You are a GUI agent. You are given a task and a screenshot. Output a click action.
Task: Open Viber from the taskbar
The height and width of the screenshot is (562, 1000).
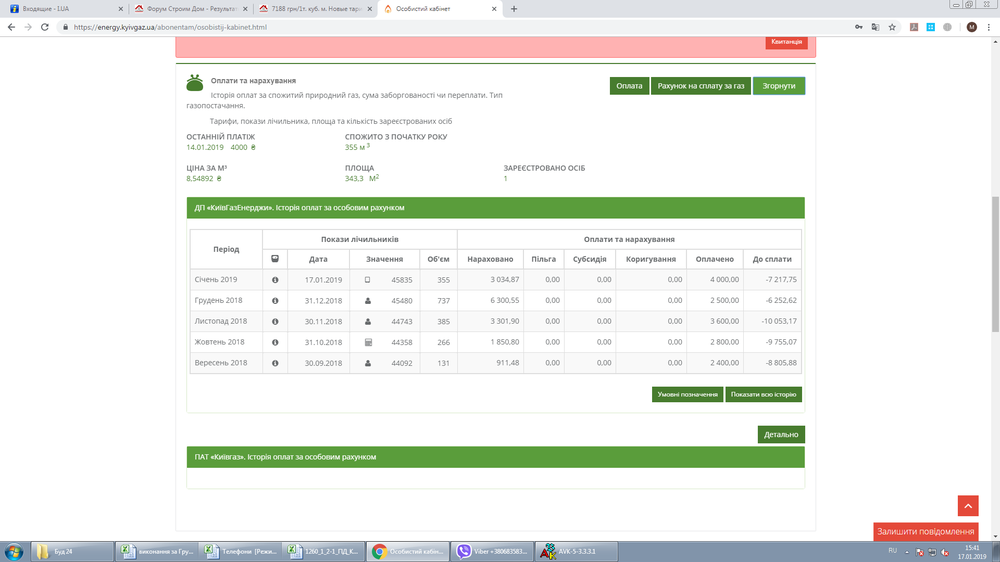(x=492, y=552)
